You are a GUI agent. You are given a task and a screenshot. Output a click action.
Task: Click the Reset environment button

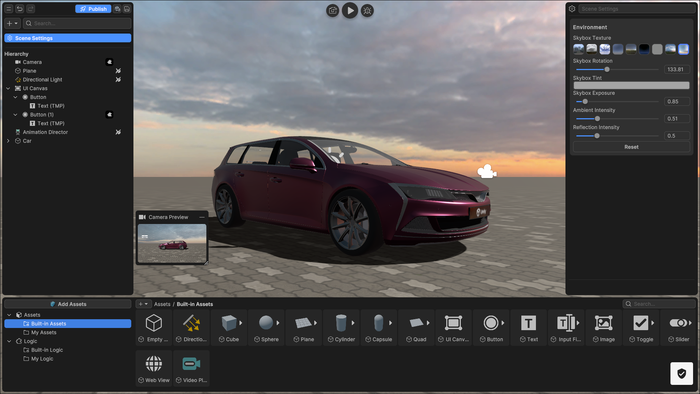[x=631, y=147]
